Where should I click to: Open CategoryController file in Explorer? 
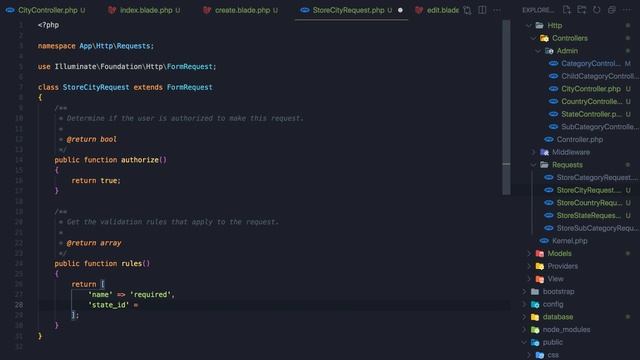[591, 63]
